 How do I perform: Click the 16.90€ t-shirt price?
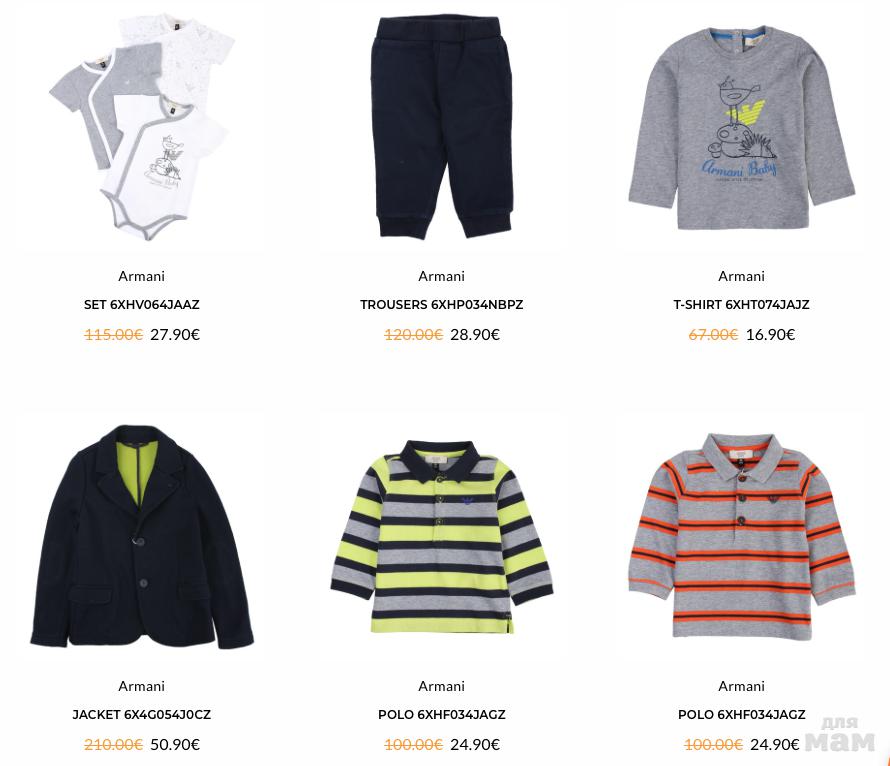pyautogui.click(x=770, y=335)
